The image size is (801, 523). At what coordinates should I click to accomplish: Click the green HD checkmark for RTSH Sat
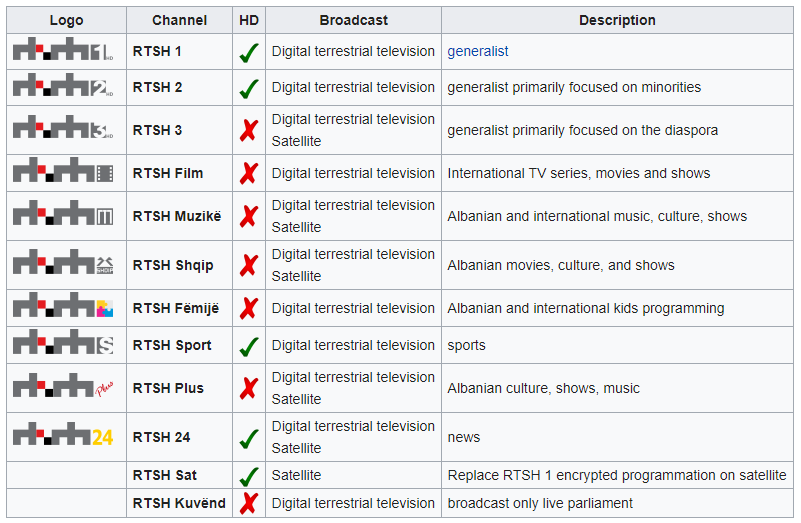click(x=249, y=476)
